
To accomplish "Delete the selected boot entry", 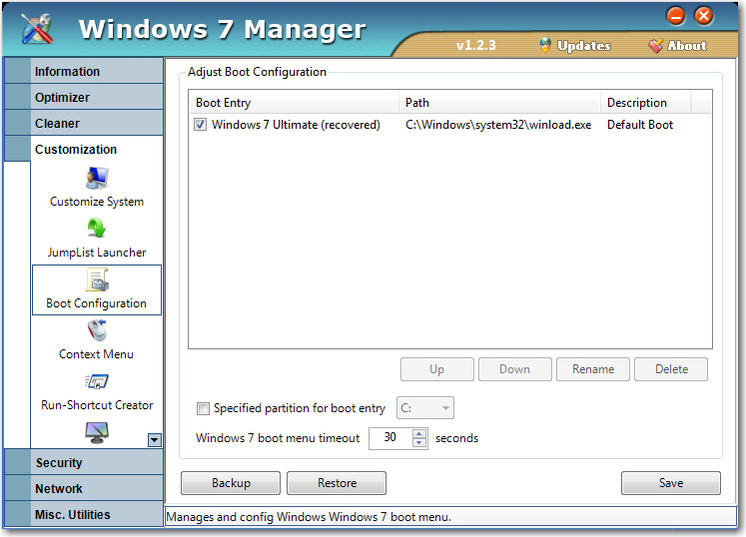I will [671, 369].
